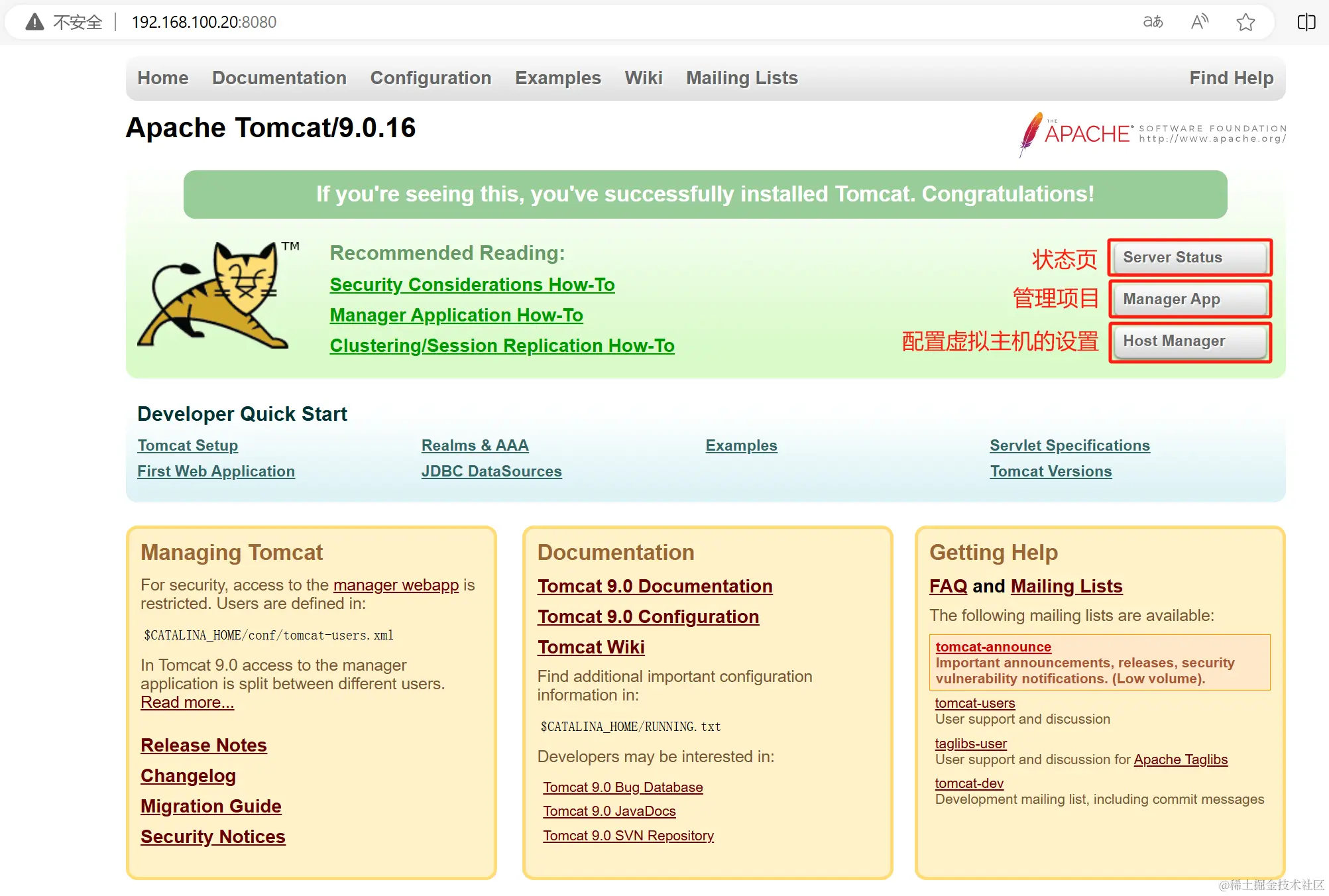Follow the manager webapp link
This screenshot has height=896, width=1329.
coord(396,585)
